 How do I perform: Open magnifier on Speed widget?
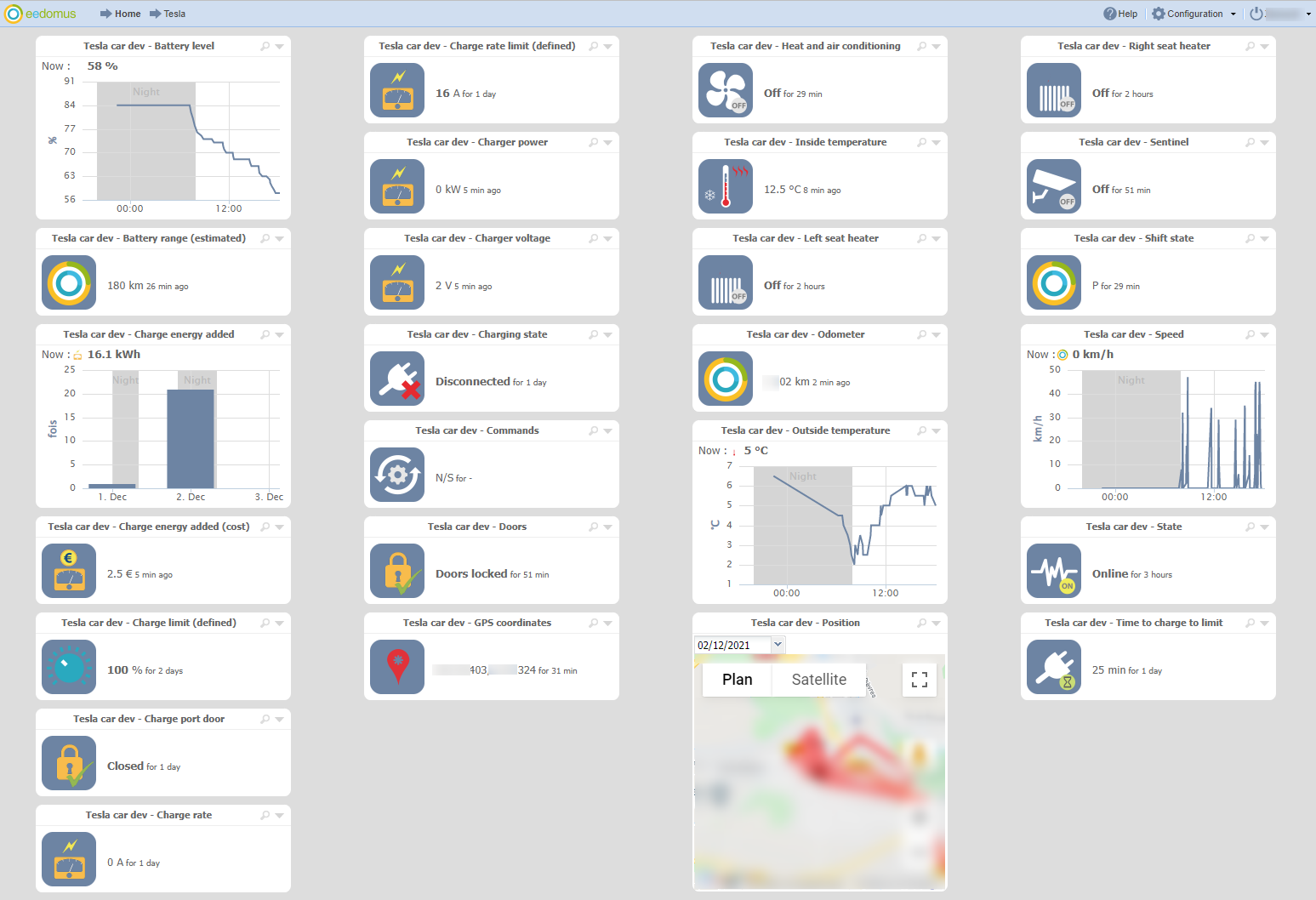[1250, 334]
